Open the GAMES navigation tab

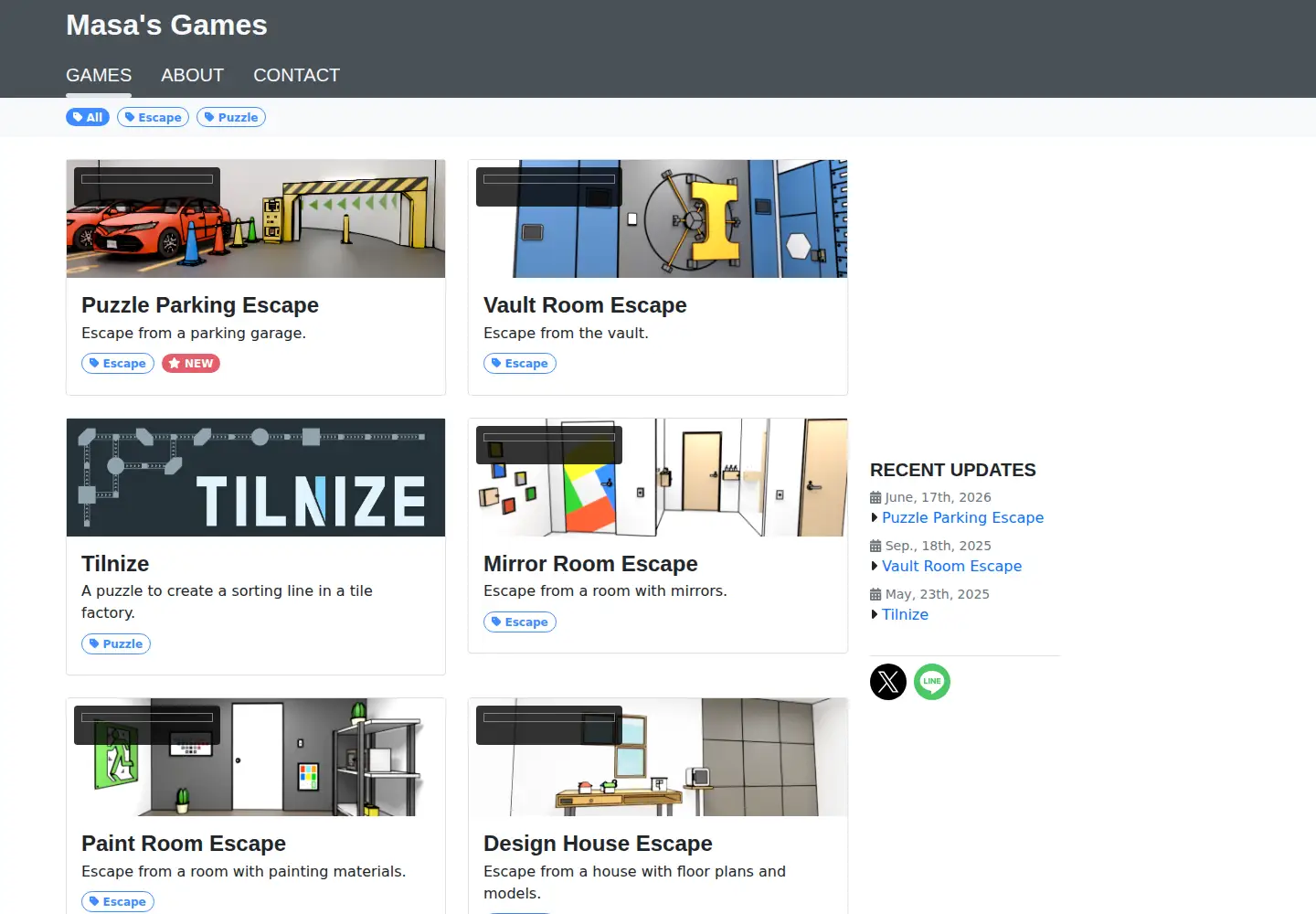point(99,75)
